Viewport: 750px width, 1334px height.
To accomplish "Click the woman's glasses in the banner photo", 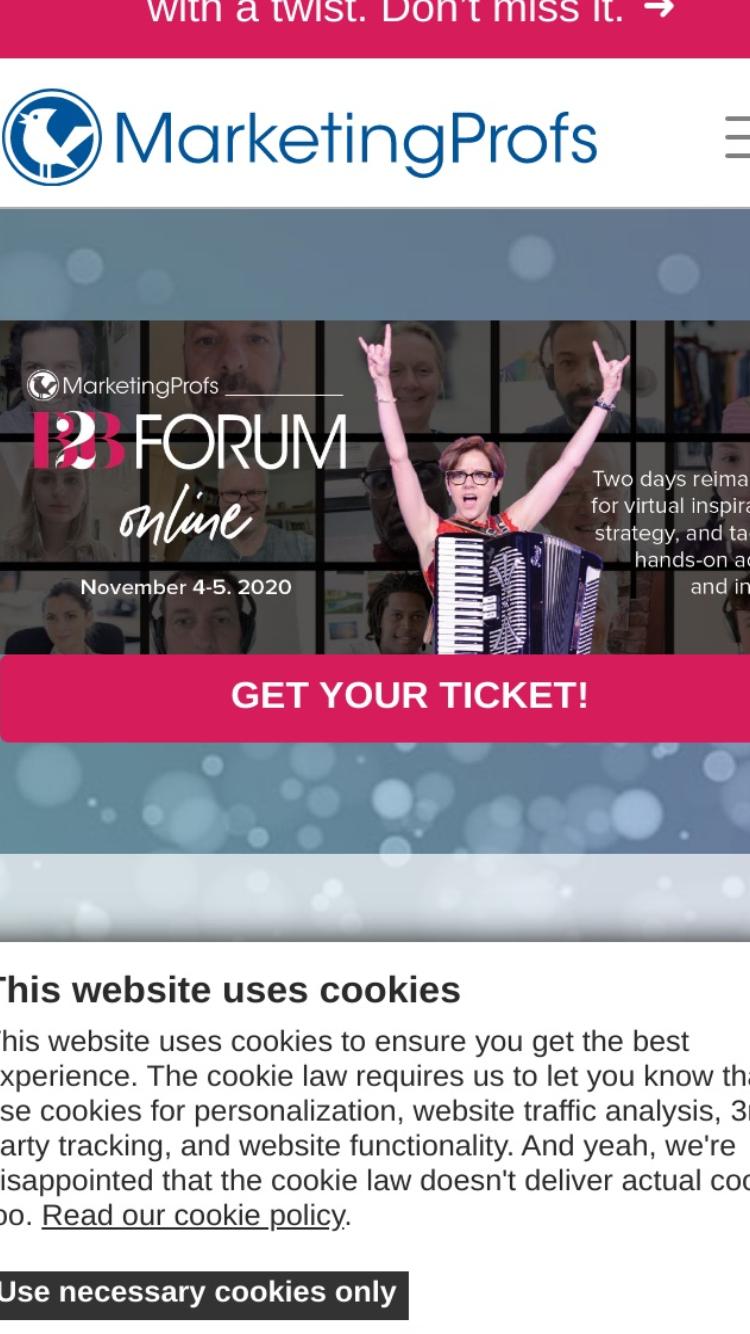I will pyautogui.click(x=471, y=478).
